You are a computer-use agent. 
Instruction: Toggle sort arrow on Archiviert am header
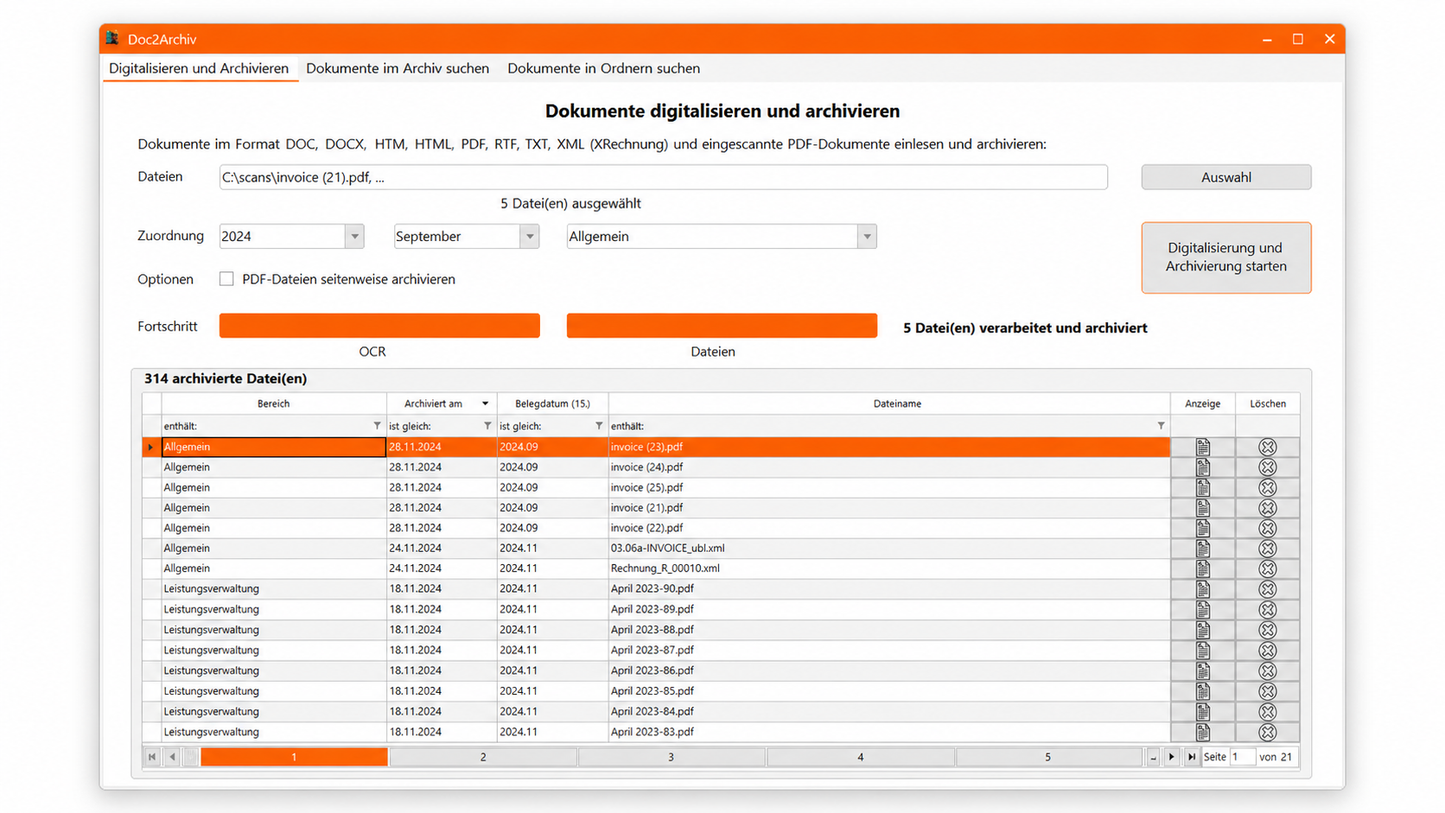click(485, 404)
